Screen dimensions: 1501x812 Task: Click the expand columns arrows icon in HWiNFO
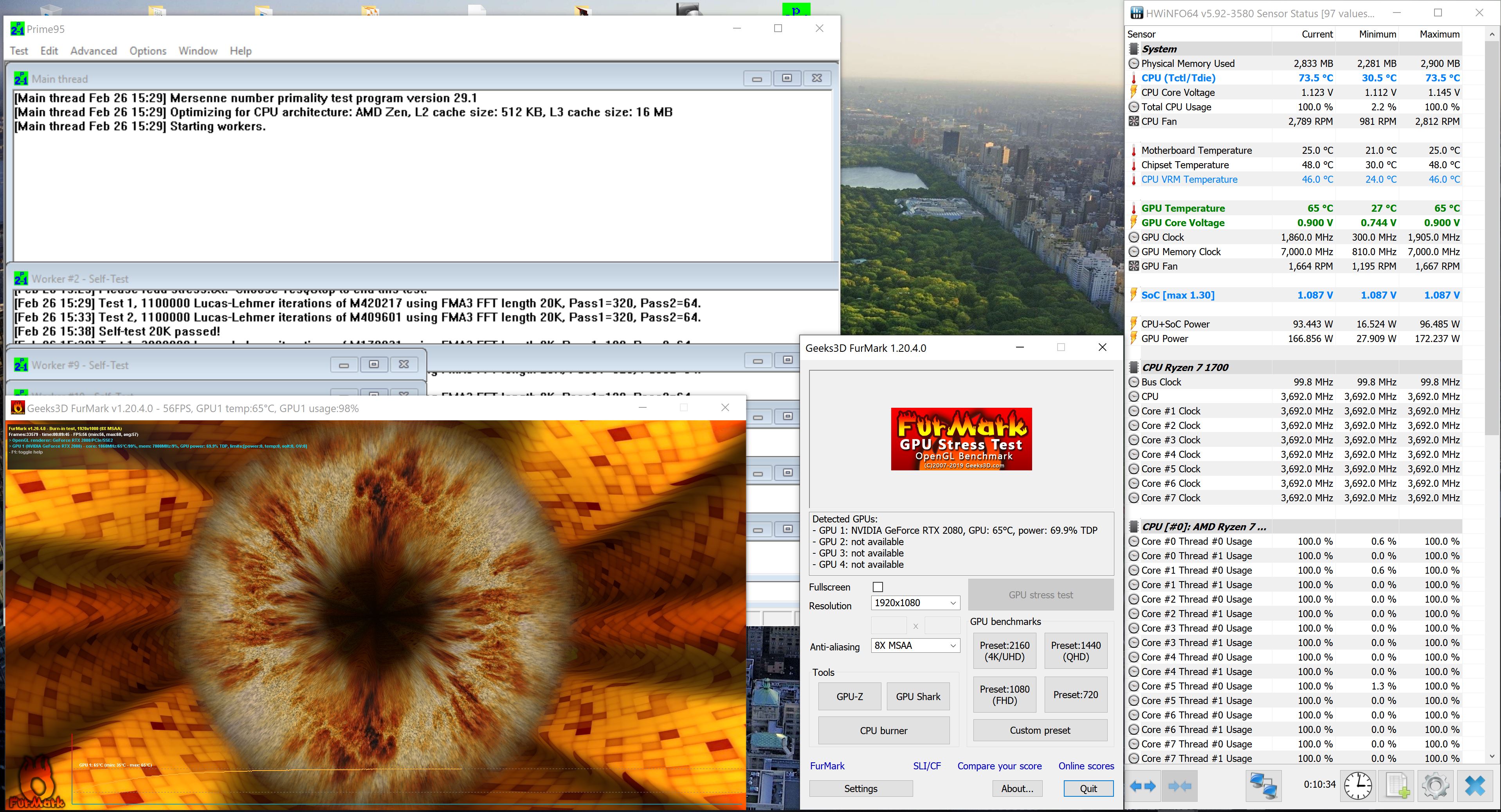1142,787
